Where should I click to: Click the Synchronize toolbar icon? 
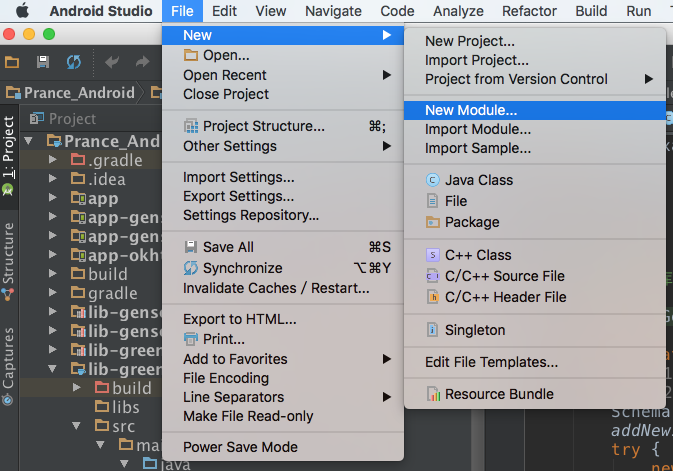73,62
